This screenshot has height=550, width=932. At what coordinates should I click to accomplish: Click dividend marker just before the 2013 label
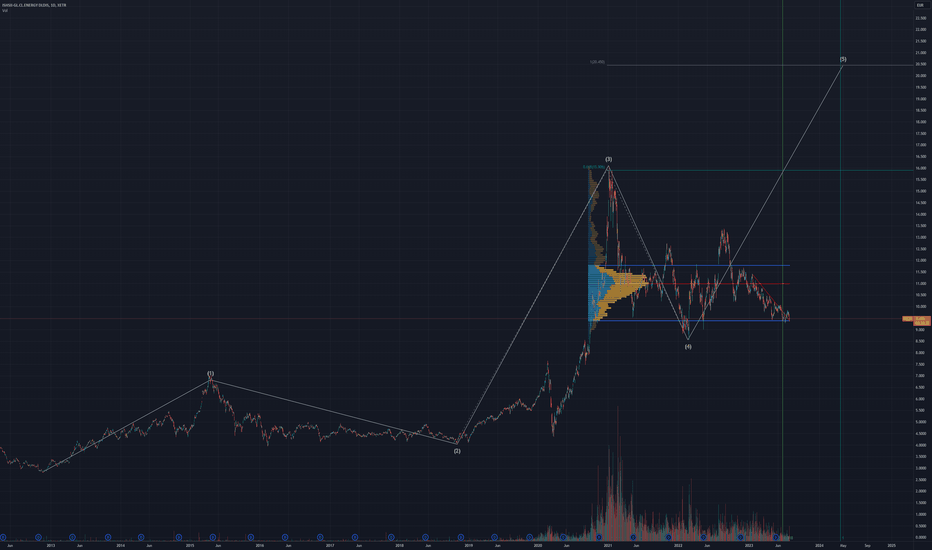[x=38, y=537]
